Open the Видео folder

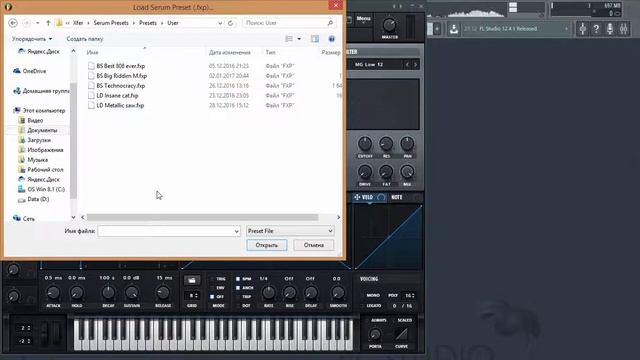pos(31,120)
